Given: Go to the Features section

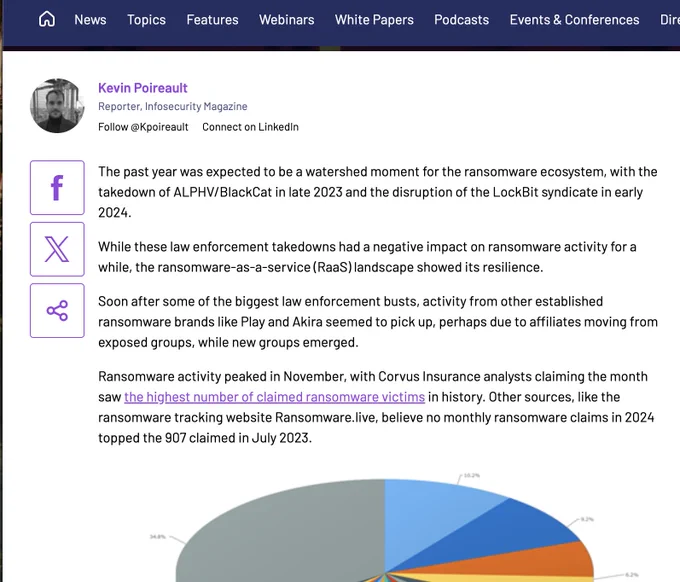Looking at the screenshot, I should [212, 19].
